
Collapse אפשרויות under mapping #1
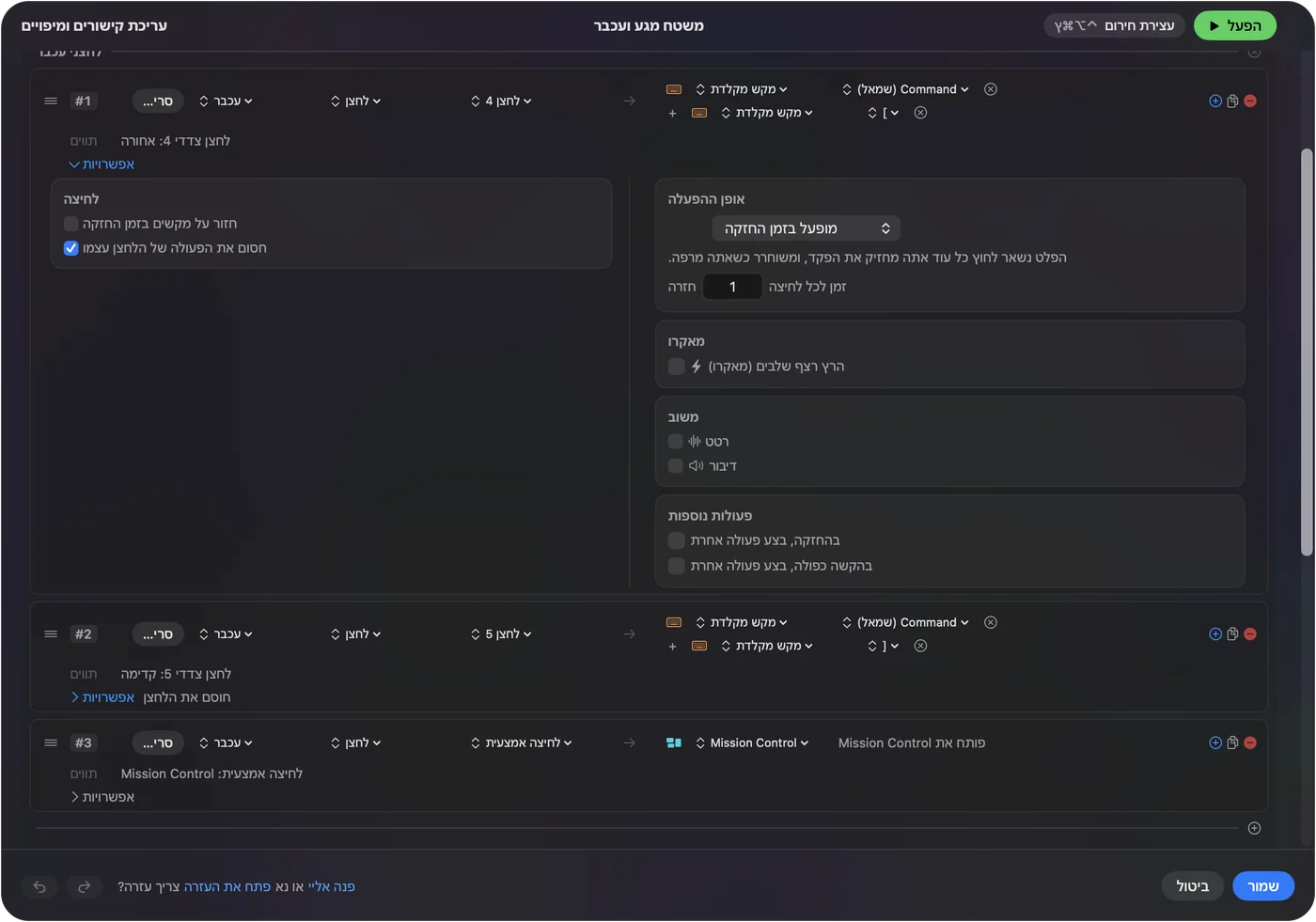click(x=102, y=164)
